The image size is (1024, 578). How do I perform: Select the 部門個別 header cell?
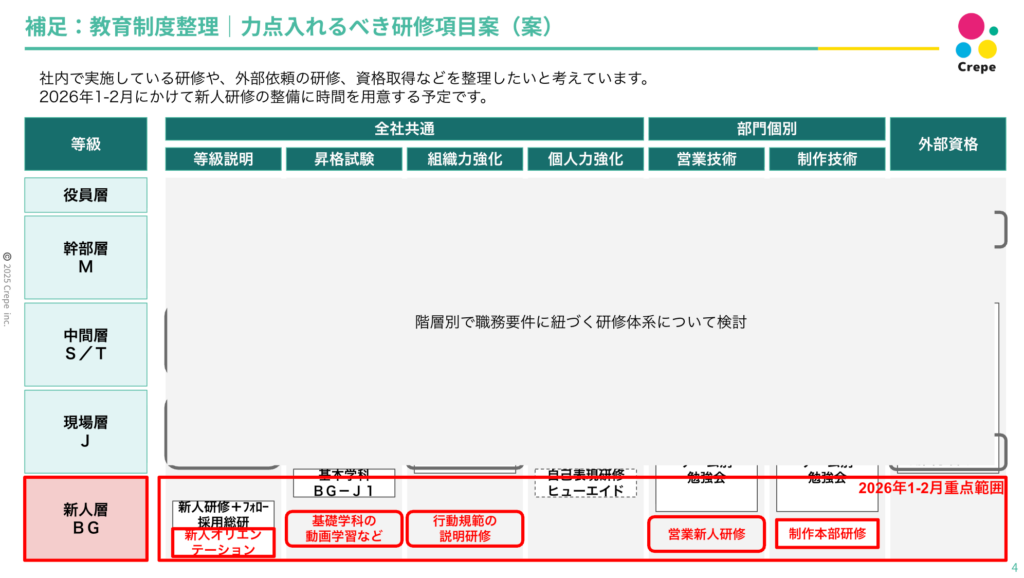point(767,129)
